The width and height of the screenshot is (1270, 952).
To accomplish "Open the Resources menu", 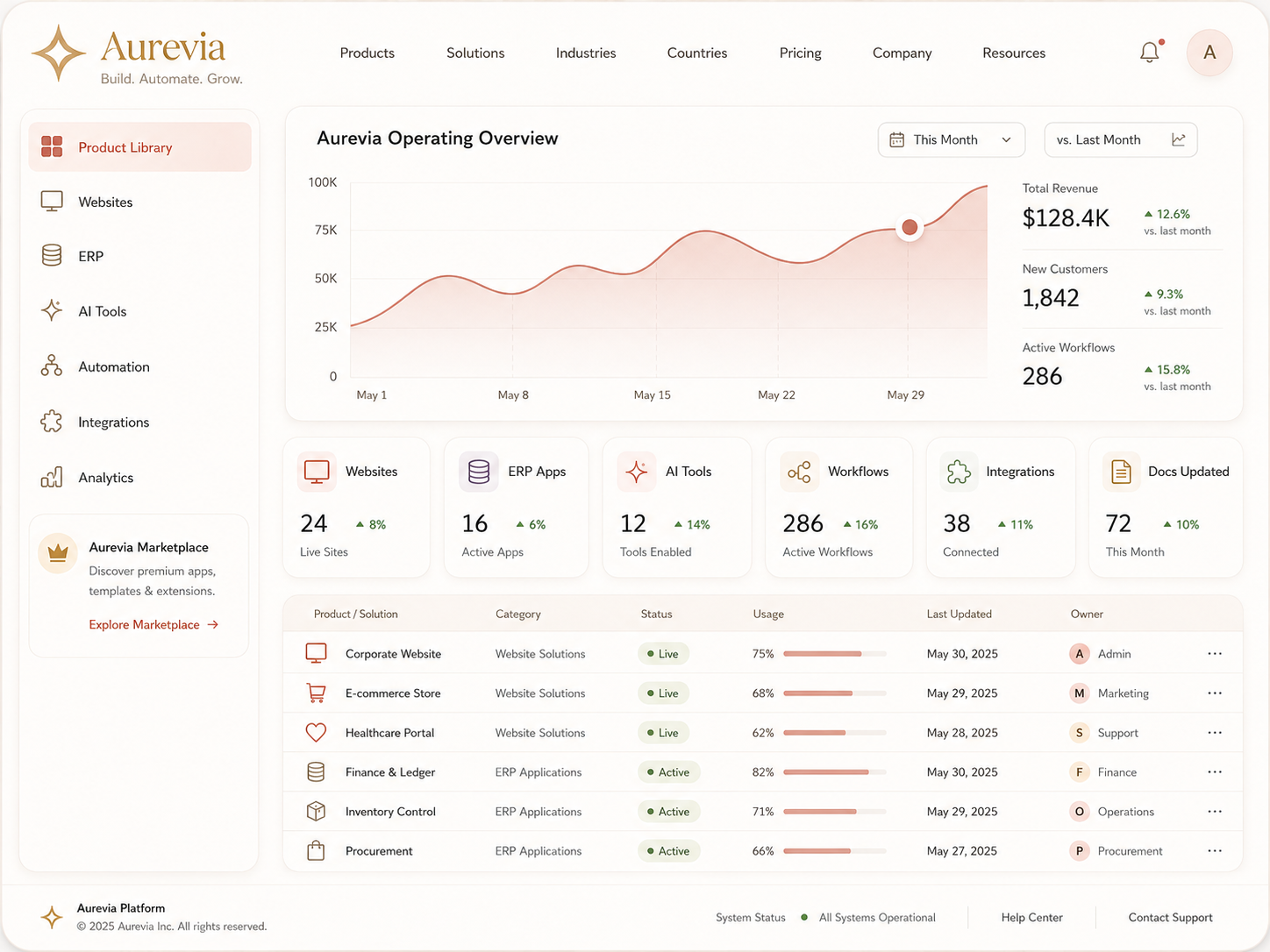I will click(1014, 53).
